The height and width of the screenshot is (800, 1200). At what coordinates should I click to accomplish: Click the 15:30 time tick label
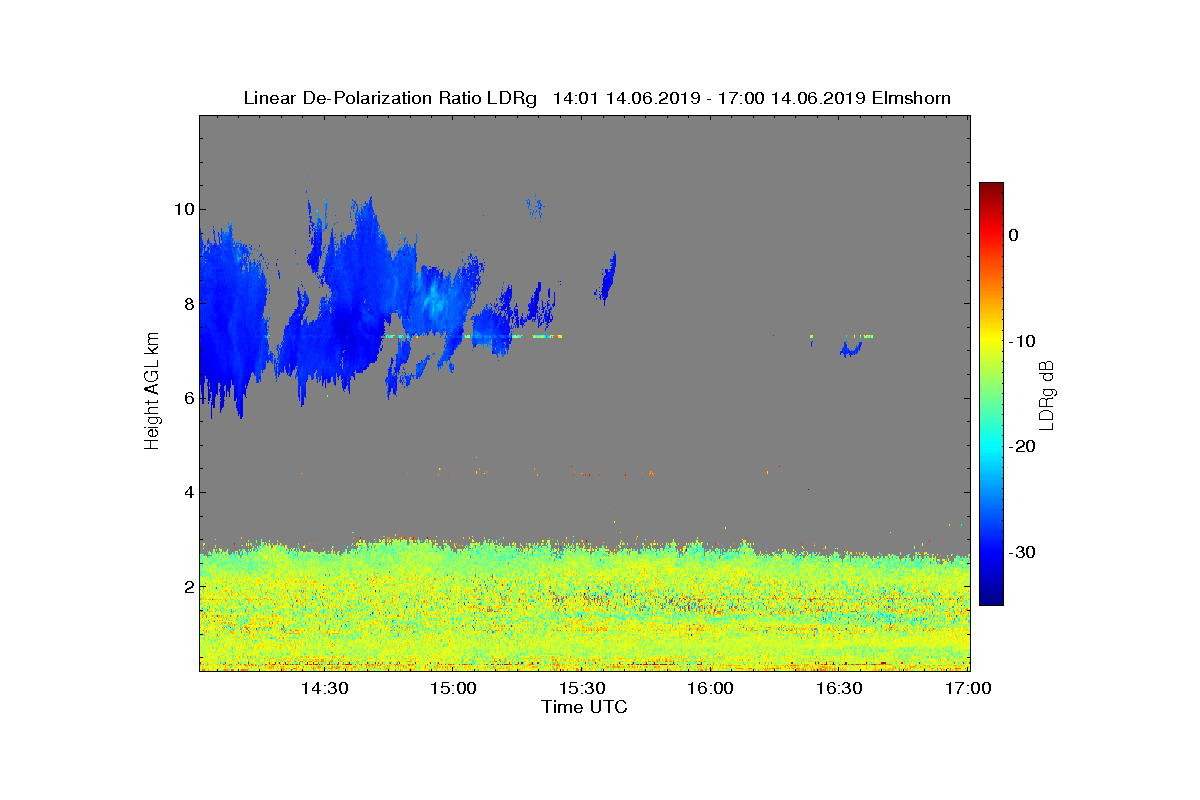coord(583,688)
